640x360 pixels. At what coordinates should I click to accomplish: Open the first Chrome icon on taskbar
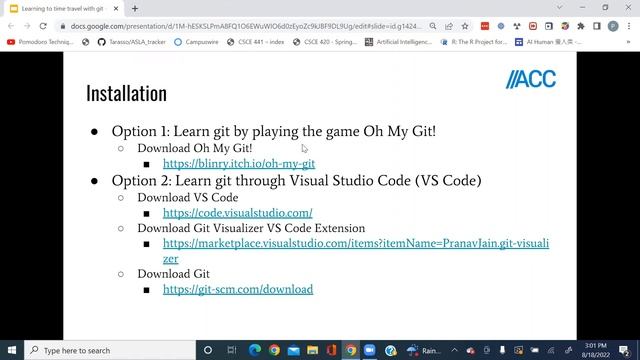(274, 350)
